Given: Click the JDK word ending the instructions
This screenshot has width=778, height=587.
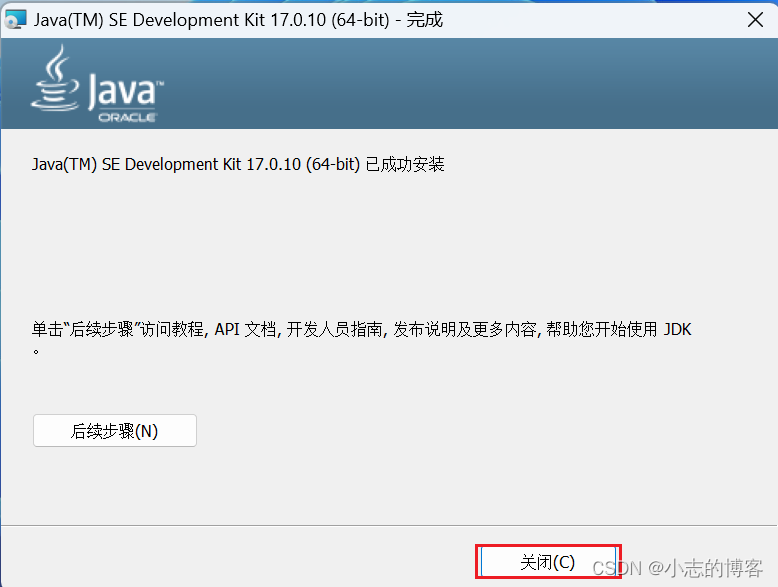Looking at the screenshot, I should [x=678, y=329].
